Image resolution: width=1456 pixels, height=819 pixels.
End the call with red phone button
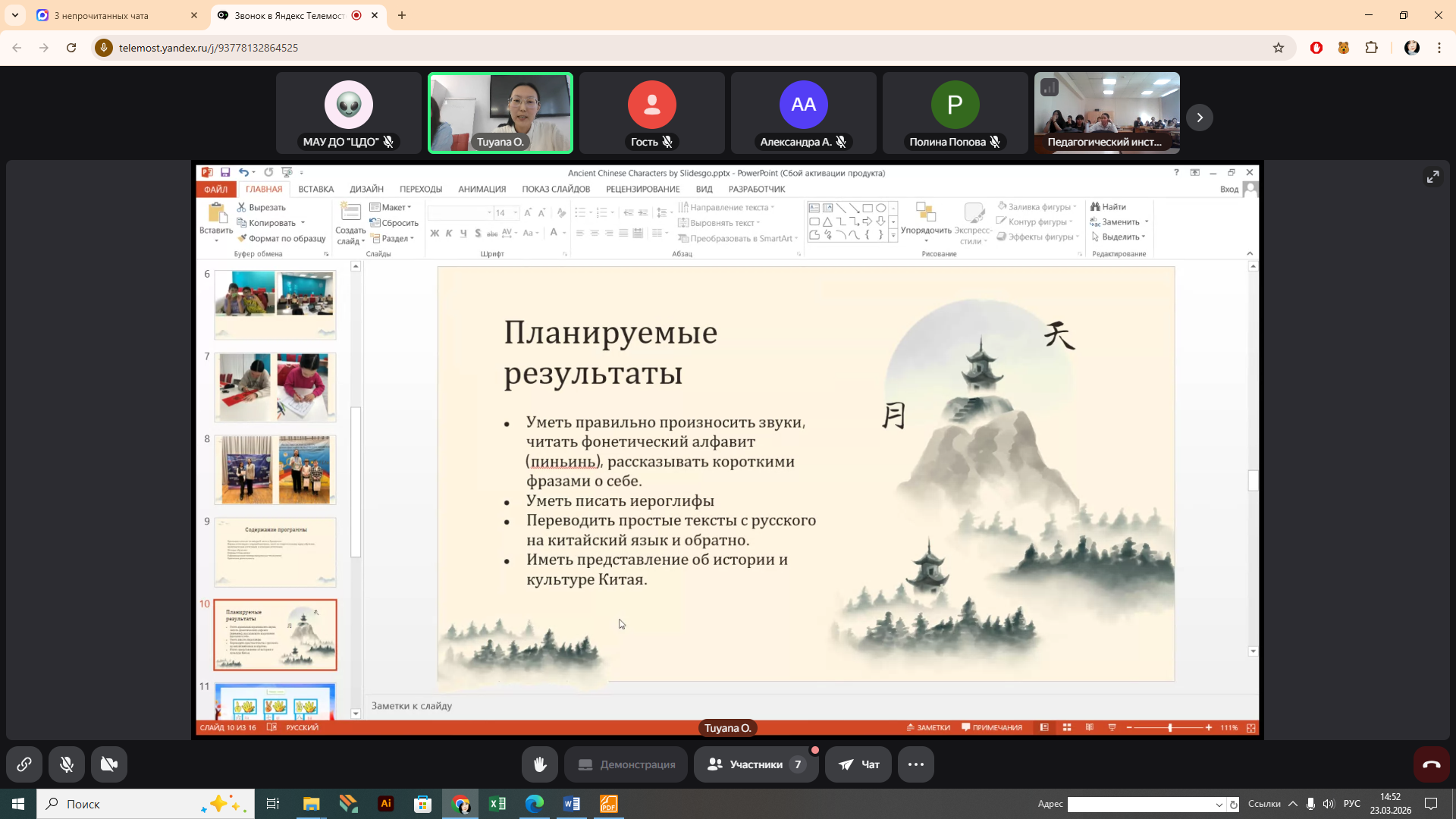[x=1431, y=764]
